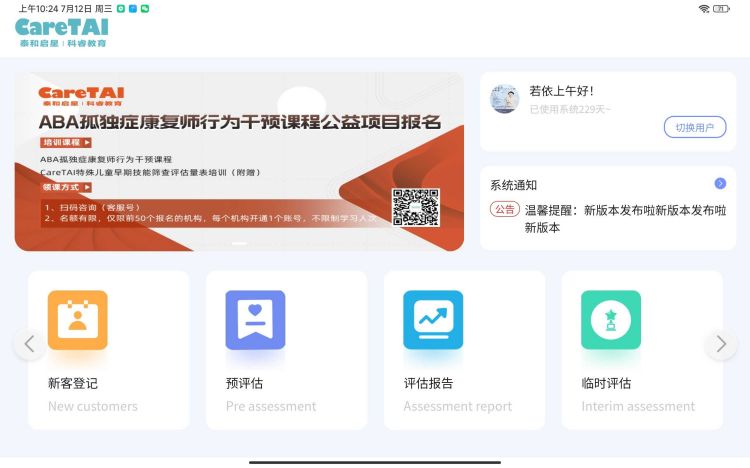Select the 临时评估 label

(x=606, y=383)
